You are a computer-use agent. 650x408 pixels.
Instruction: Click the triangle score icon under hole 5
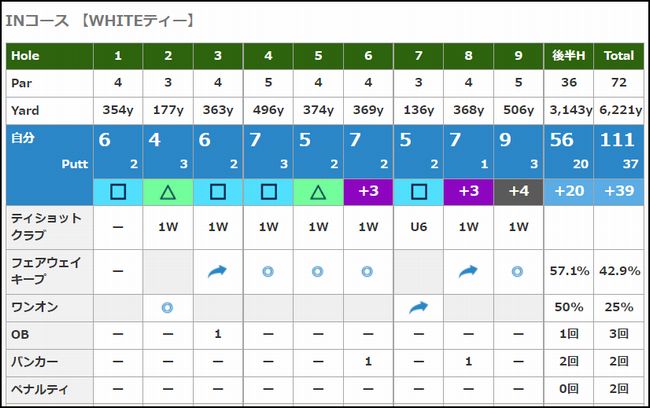(x=318, y=192)
